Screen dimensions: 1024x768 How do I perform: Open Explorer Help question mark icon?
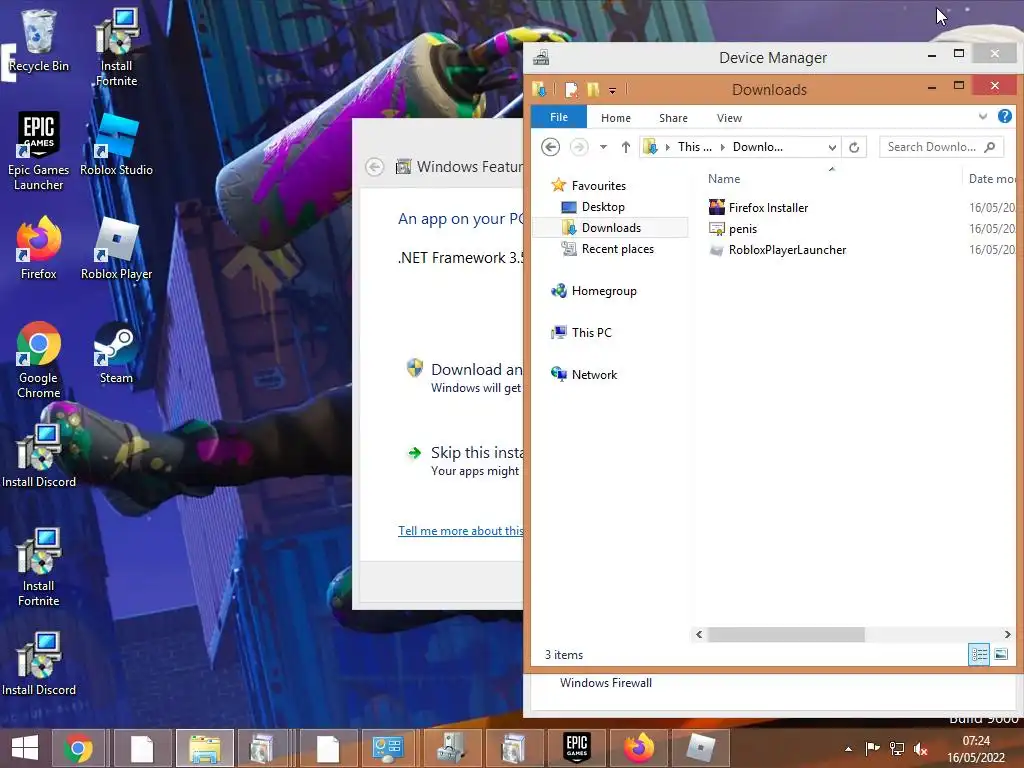pyautogui.click(x=1004, y=116)
